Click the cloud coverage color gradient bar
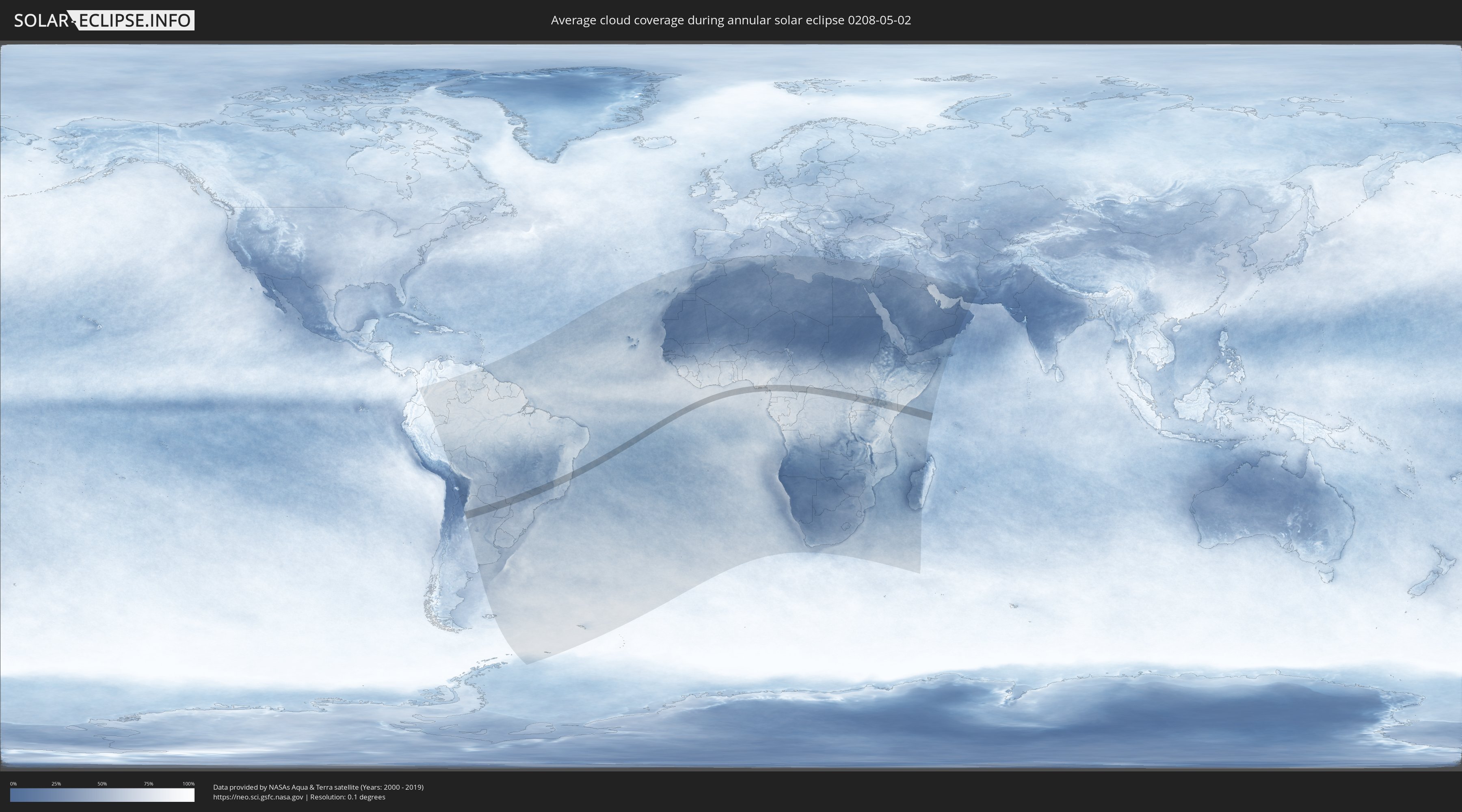This screenshot has width=1462, height=812. click(102, 795)
